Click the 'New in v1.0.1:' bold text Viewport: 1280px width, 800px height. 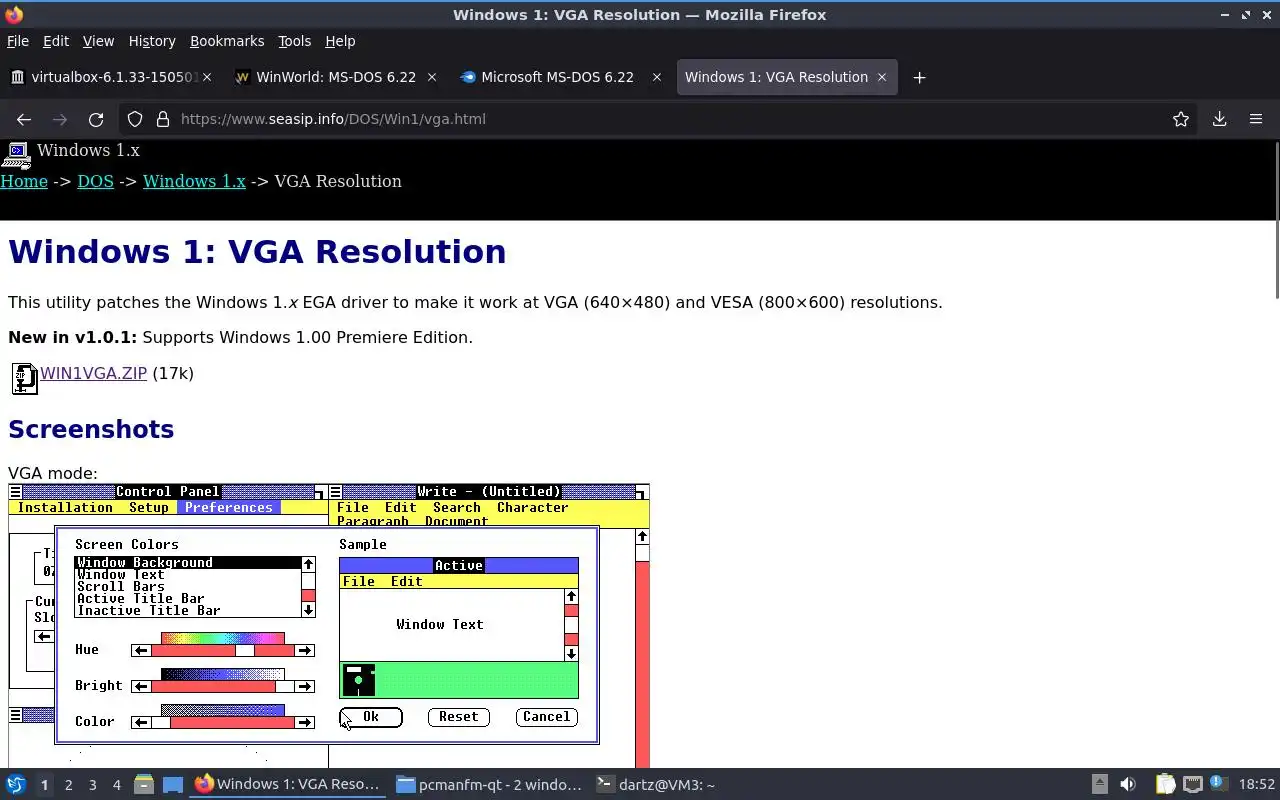coord(73,337)
